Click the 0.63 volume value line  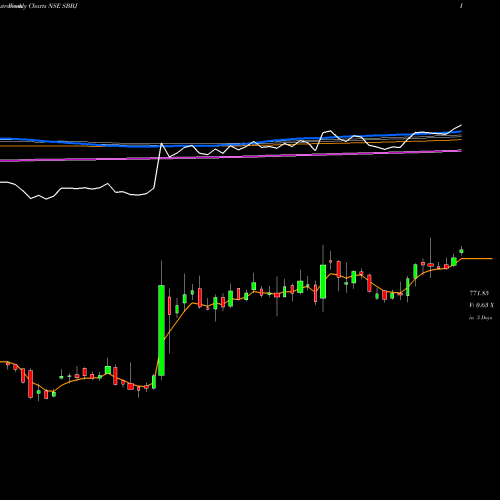[481, 305]
